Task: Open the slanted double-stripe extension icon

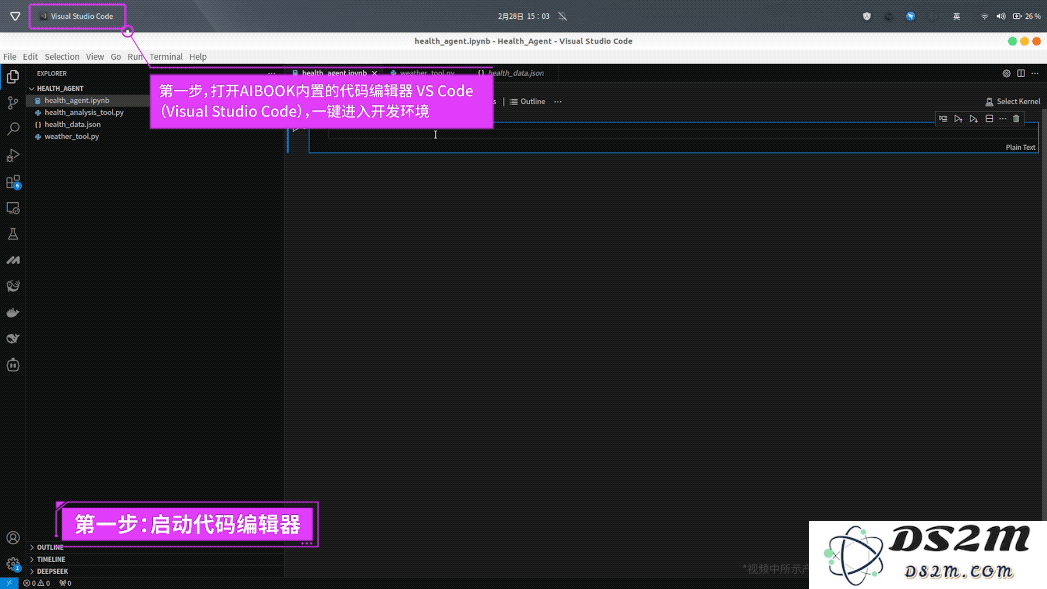Action: pos(13,260)
